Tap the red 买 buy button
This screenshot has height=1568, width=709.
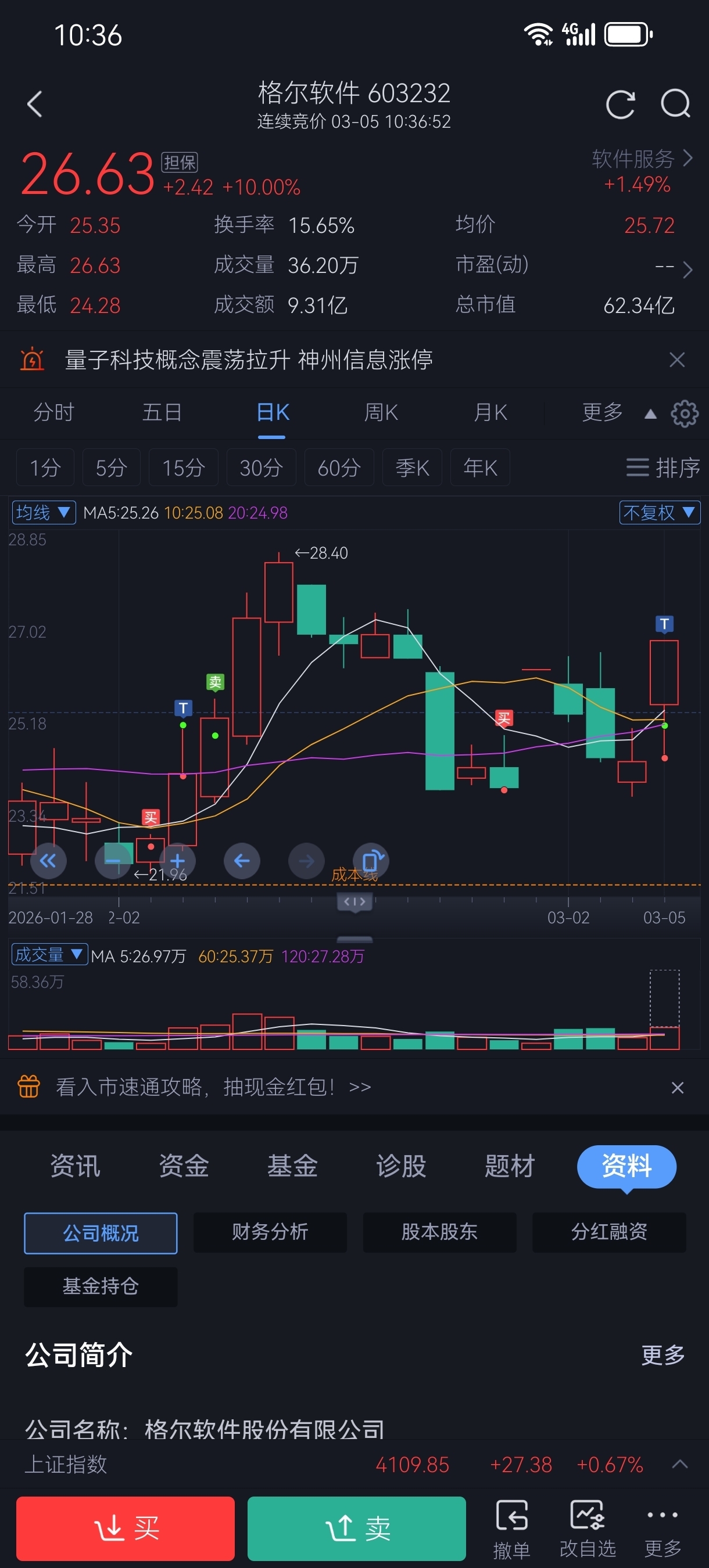click(126, 1529)
